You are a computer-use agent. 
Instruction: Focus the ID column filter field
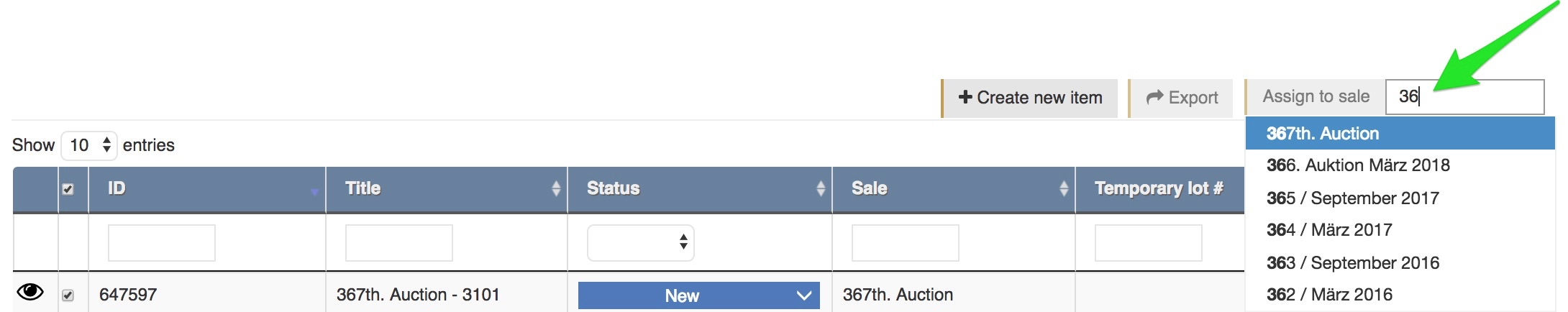(x=161, y=243)
